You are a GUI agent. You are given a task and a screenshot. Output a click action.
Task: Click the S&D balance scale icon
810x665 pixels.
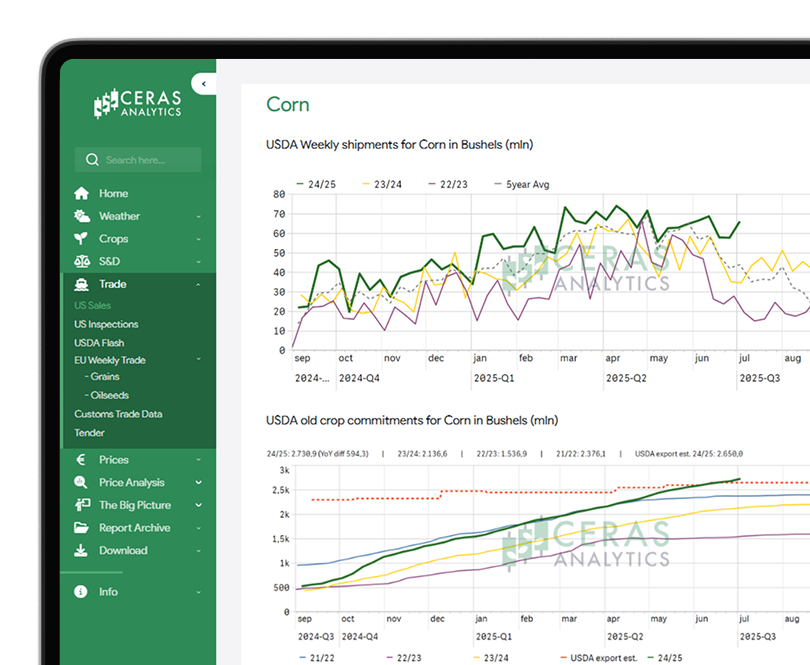(82, 261)
